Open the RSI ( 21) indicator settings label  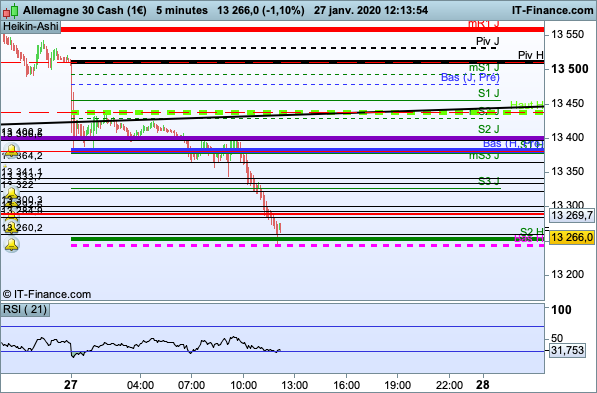click(25, 310)
